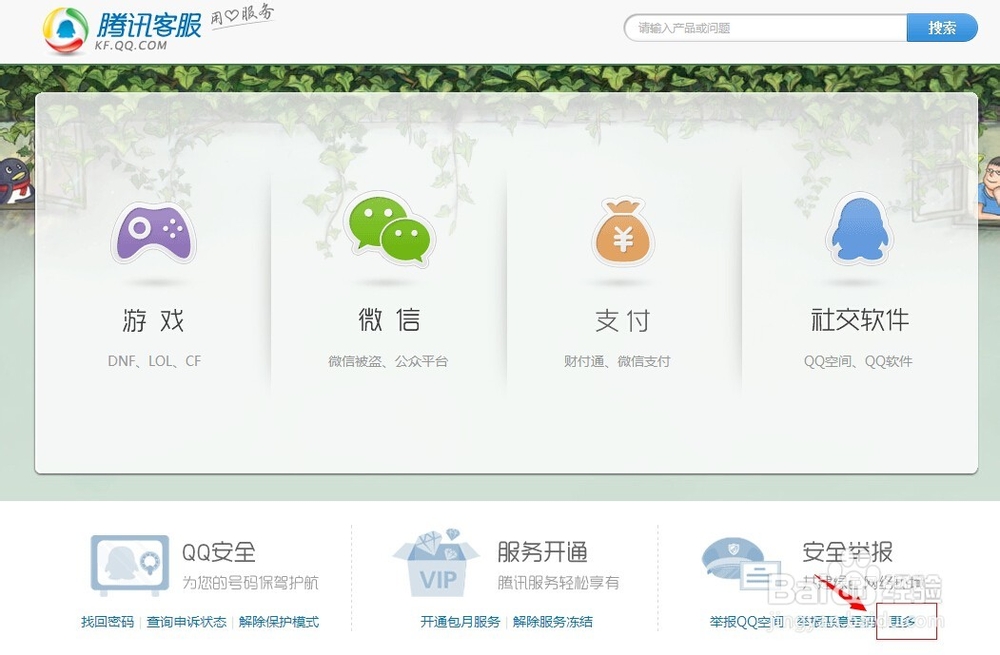1000x655 pixels.
Task: Click the 腾讯客服 brand title text
Action: (149, 24)
